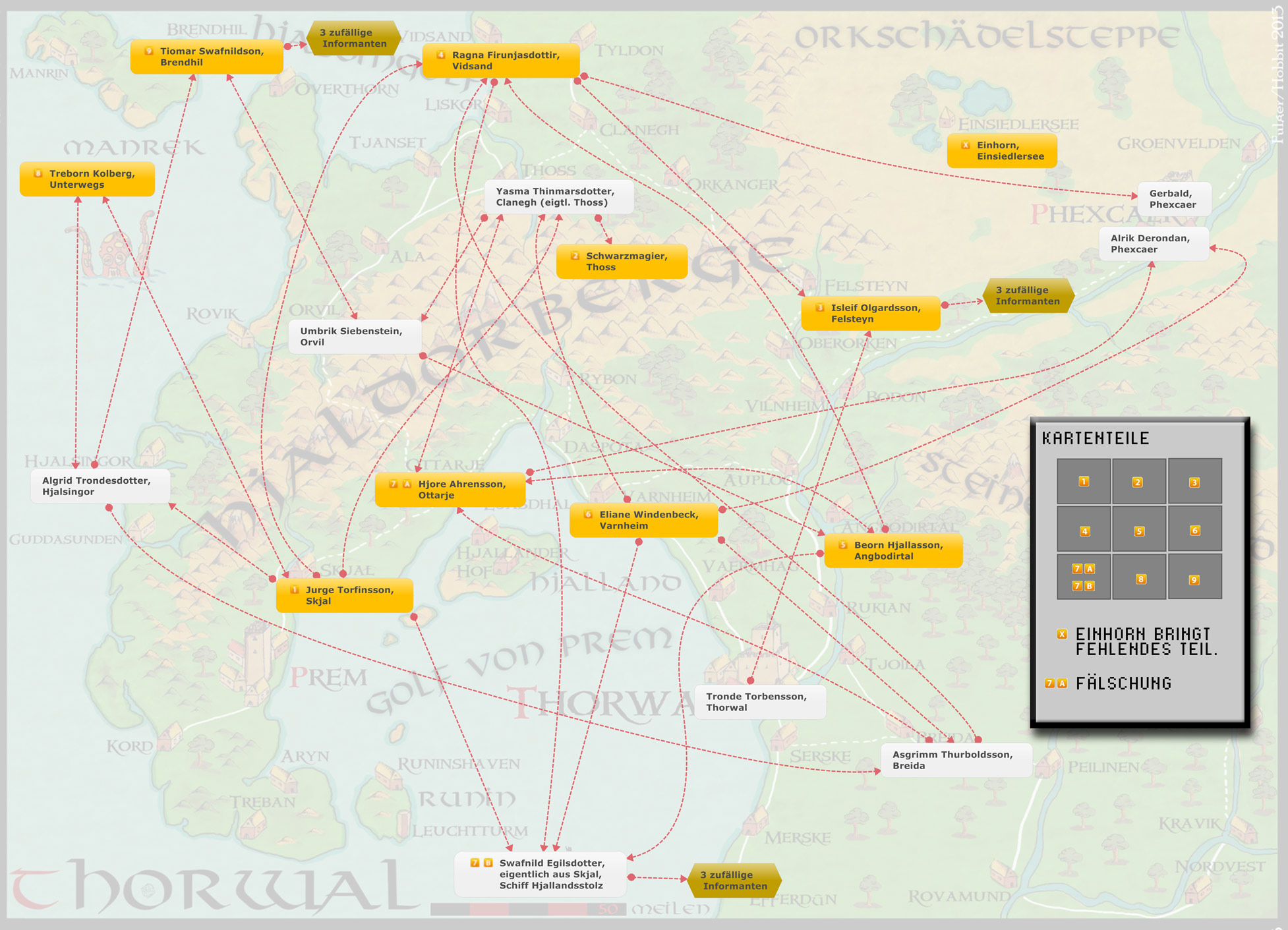1288x930 pixels.
Task: Click map piece 1 in Kartenteile grid
Action: [x=1084, y=481]
